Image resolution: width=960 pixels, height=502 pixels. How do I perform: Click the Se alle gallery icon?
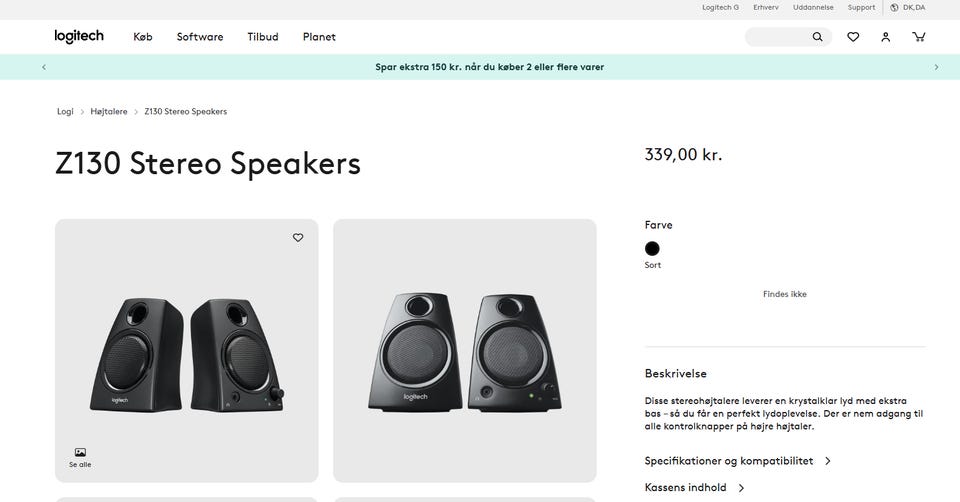[80, 456]
